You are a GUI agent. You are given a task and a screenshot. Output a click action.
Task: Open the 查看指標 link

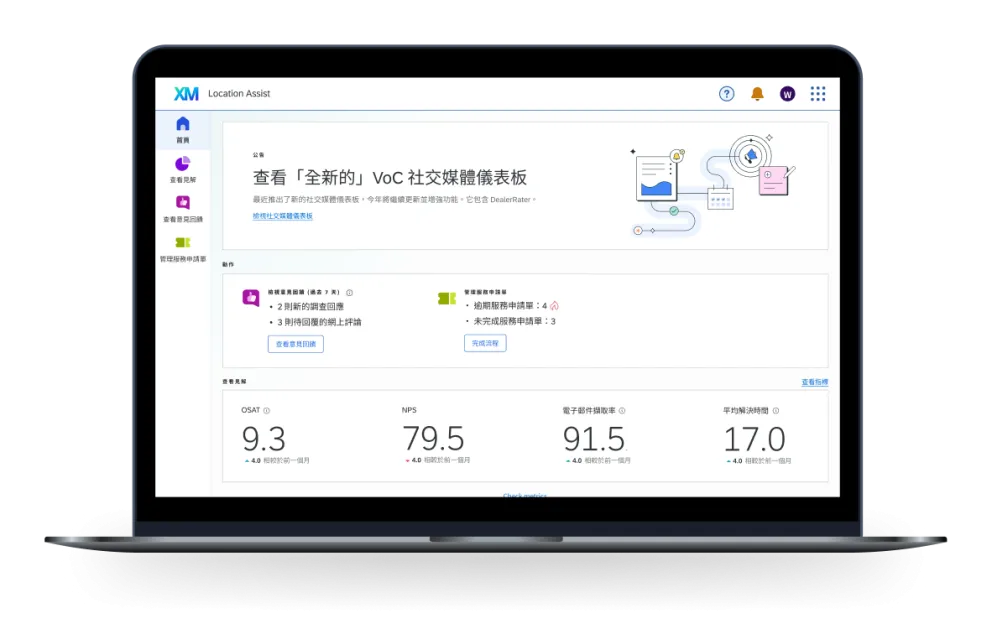pyautogui.click(x=816, y=382)
